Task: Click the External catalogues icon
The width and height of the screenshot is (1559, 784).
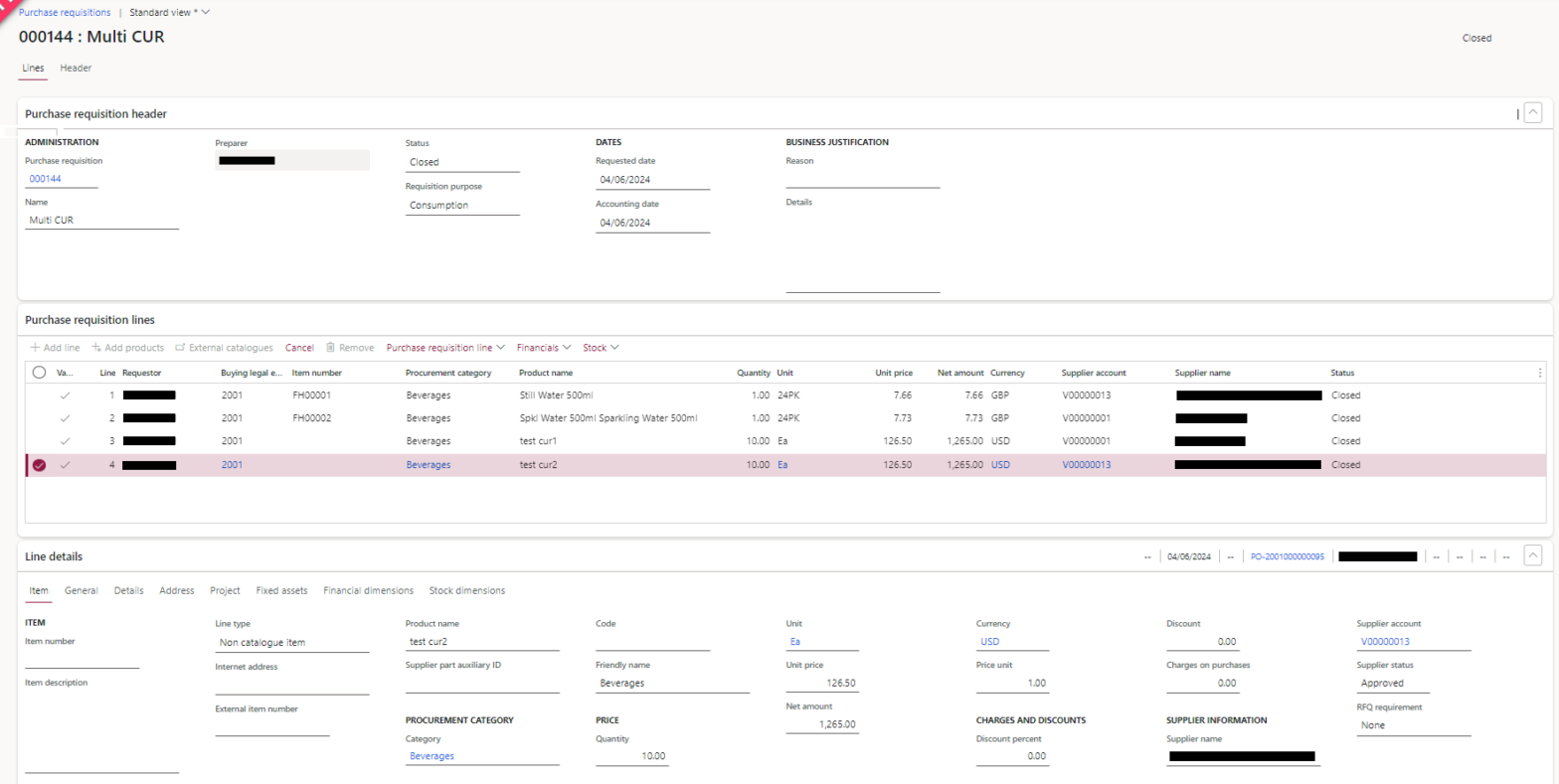Action: pos(180,348)
